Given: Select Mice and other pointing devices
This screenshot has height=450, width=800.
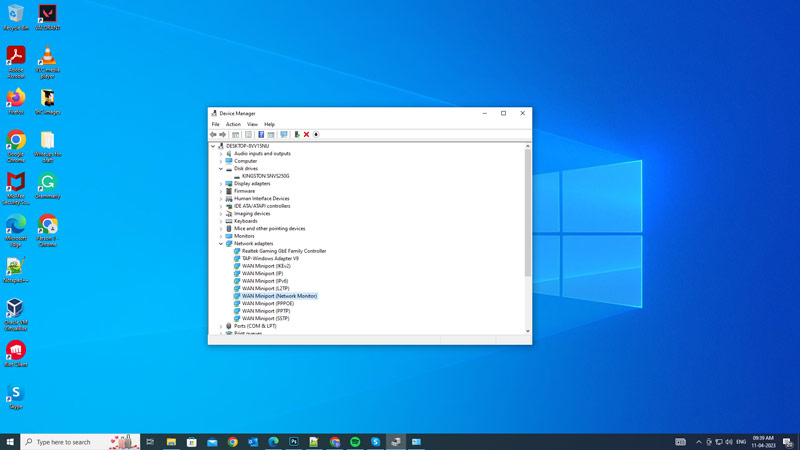Looking at the screenshot, I should coord(269,229).
